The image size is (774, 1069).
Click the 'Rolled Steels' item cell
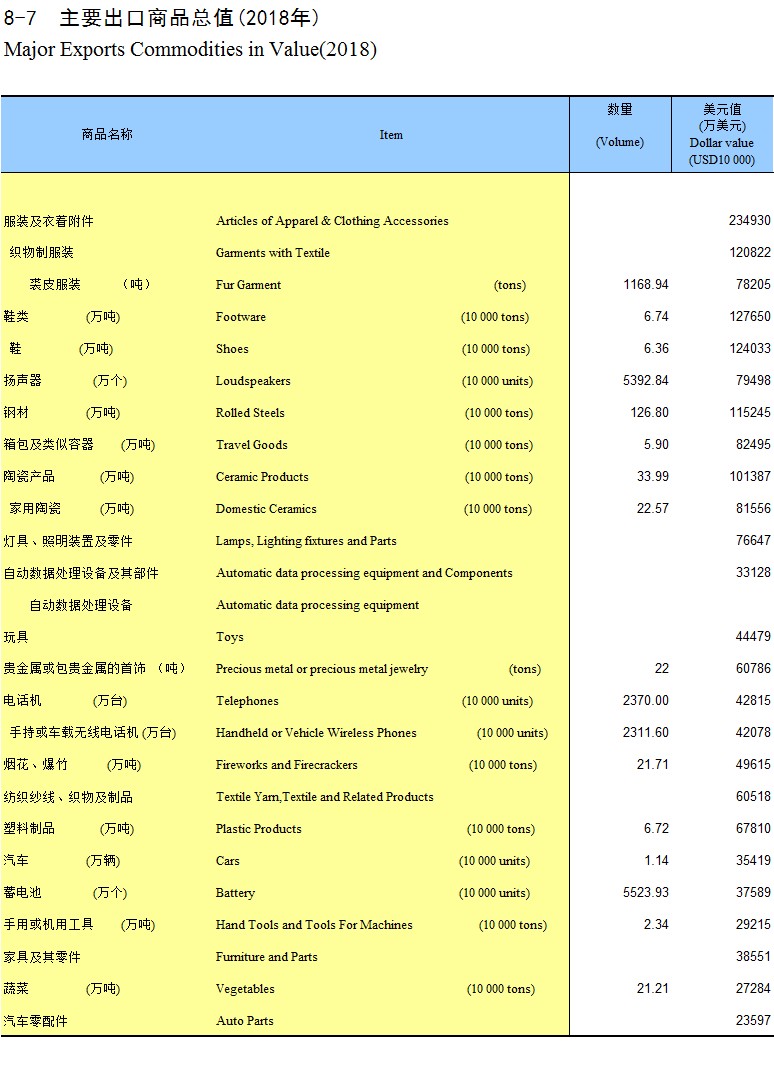point(250,413)
